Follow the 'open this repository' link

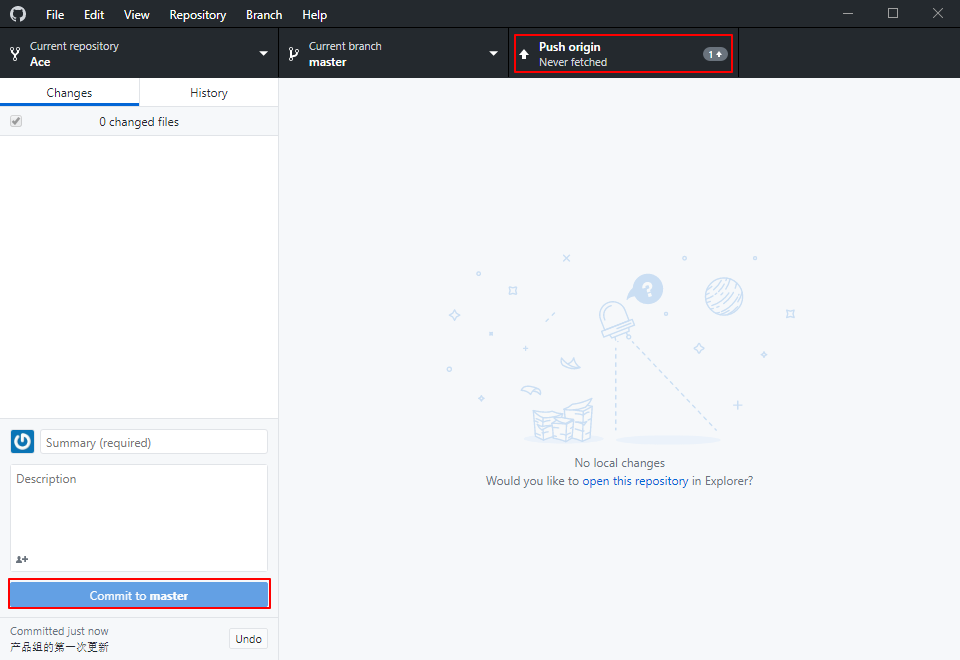[x=635, y=481]
